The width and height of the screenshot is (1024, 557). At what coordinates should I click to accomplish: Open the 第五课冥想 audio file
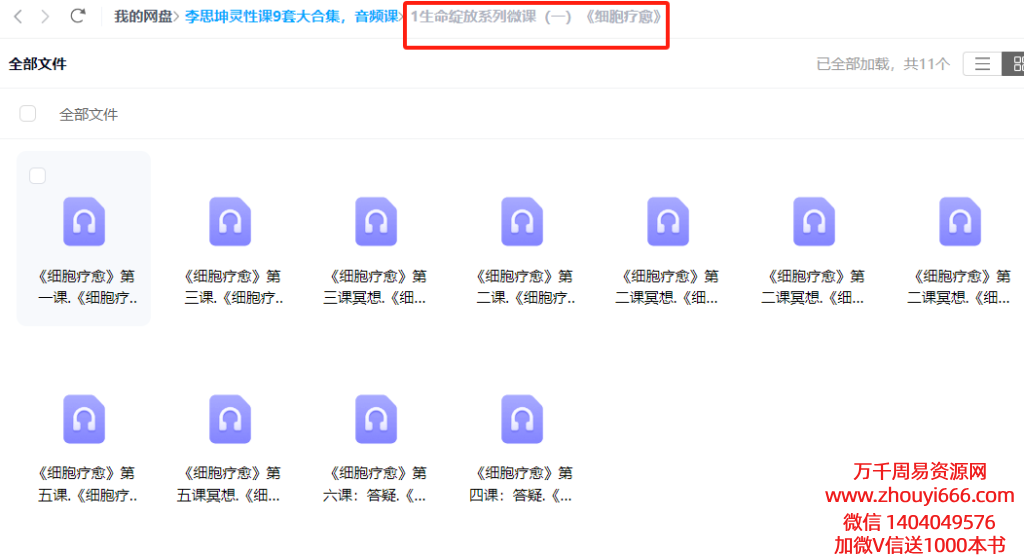click(230, 419)
